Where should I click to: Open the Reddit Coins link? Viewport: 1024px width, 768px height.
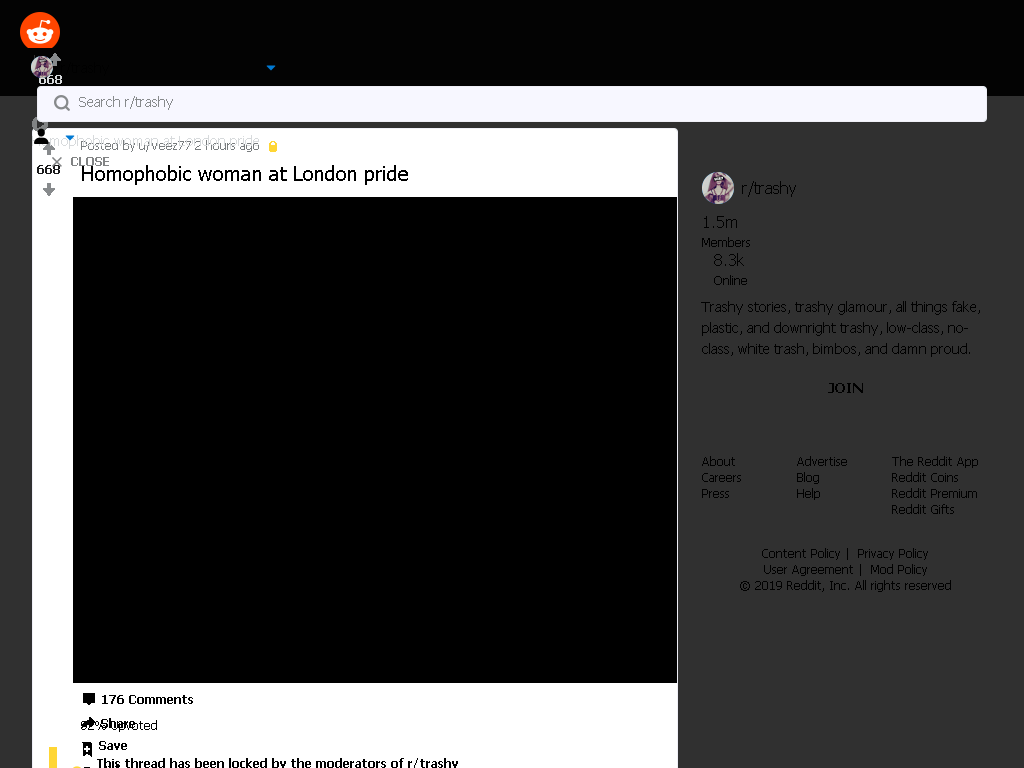coord(925,477)
